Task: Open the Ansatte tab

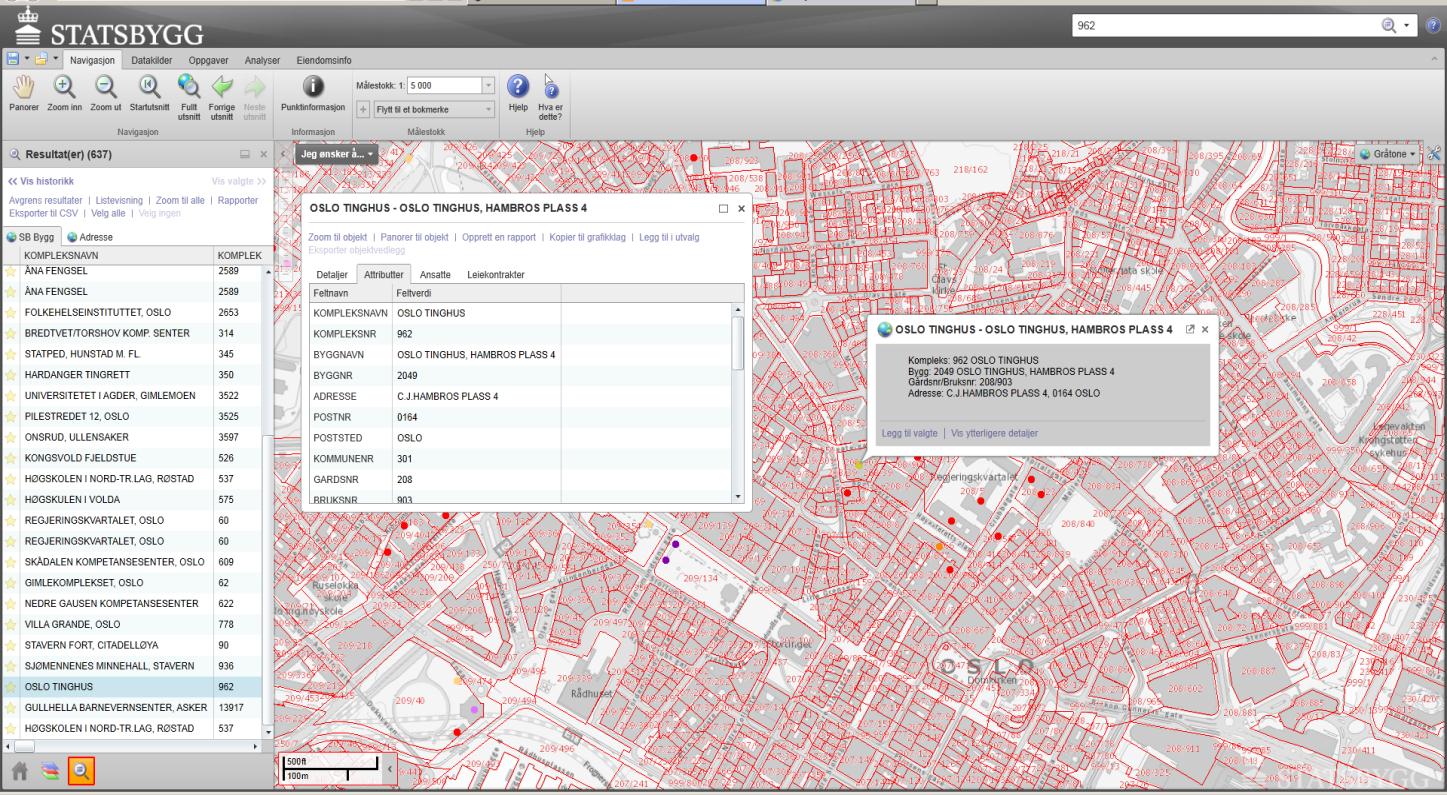Action: [435, 274]
